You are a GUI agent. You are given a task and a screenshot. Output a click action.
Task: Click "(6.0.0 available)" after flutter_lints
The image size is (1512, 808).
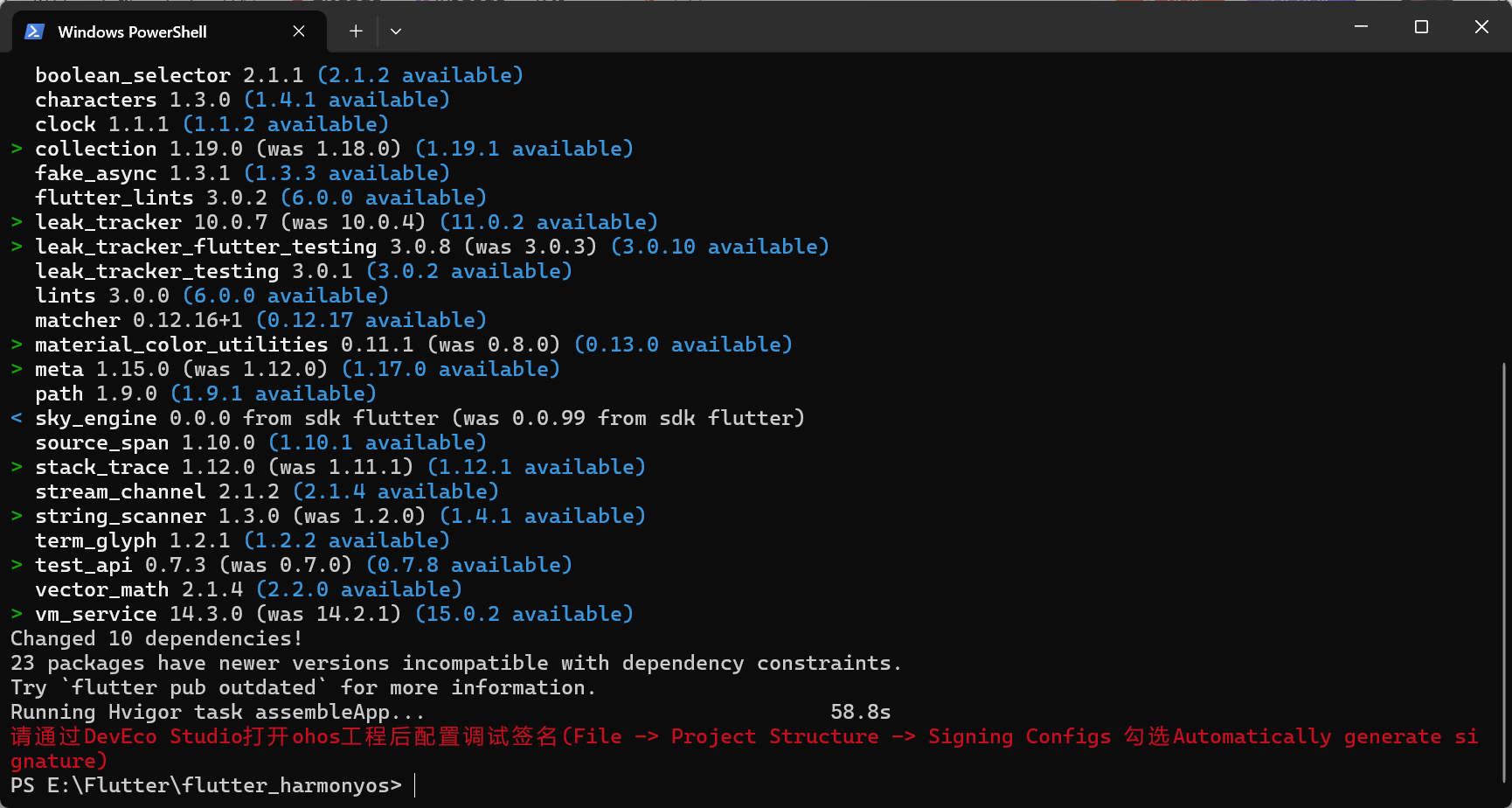click(x=383, y=198)
